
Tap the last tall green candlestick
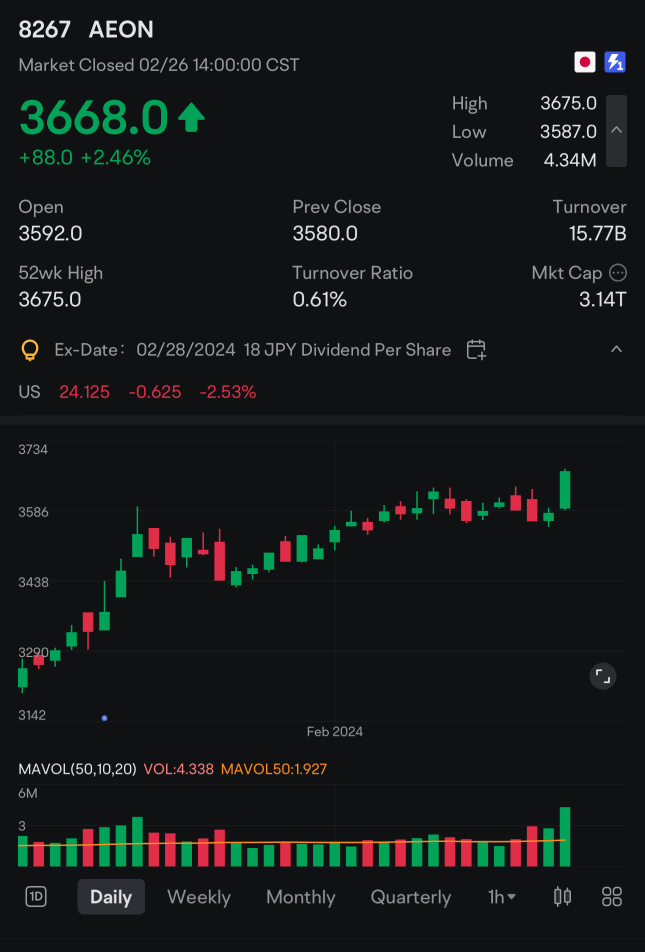pyautogui.click(x=565, y=489)
